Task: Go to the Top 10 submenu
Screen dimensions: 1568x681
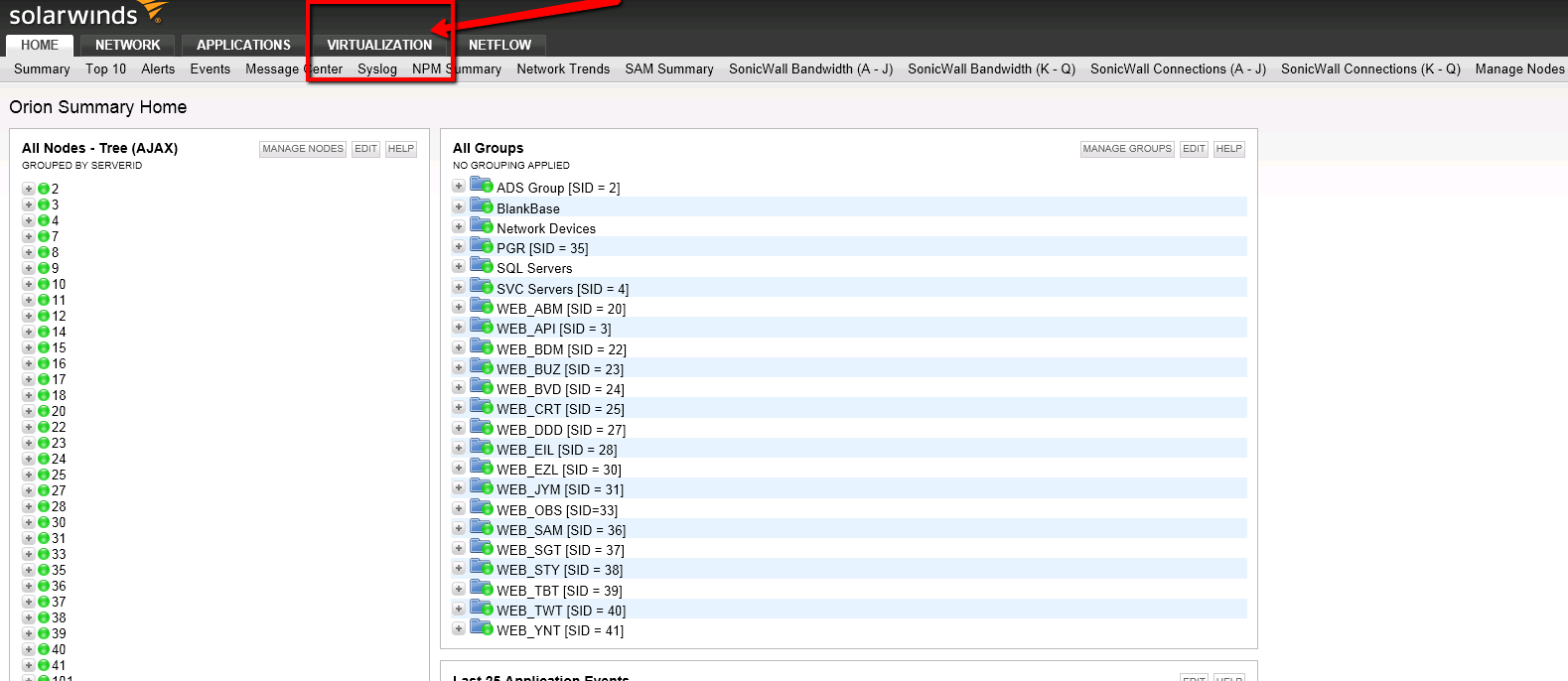Action: [105, 68]
